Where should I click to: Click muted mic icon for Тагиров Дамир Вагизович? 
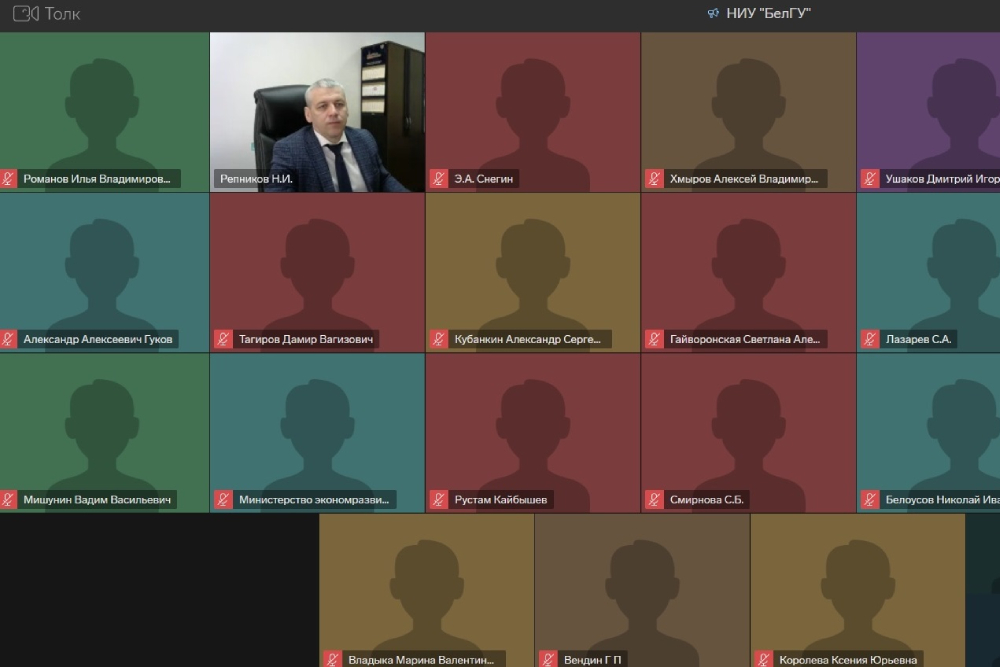click(x=224, y=339)
